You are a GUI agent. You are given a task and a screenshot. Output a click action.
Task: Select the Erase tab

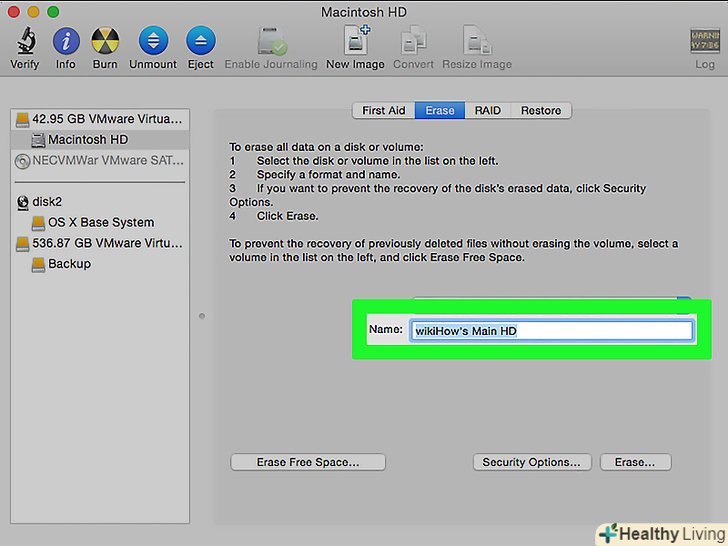(440, 110)
